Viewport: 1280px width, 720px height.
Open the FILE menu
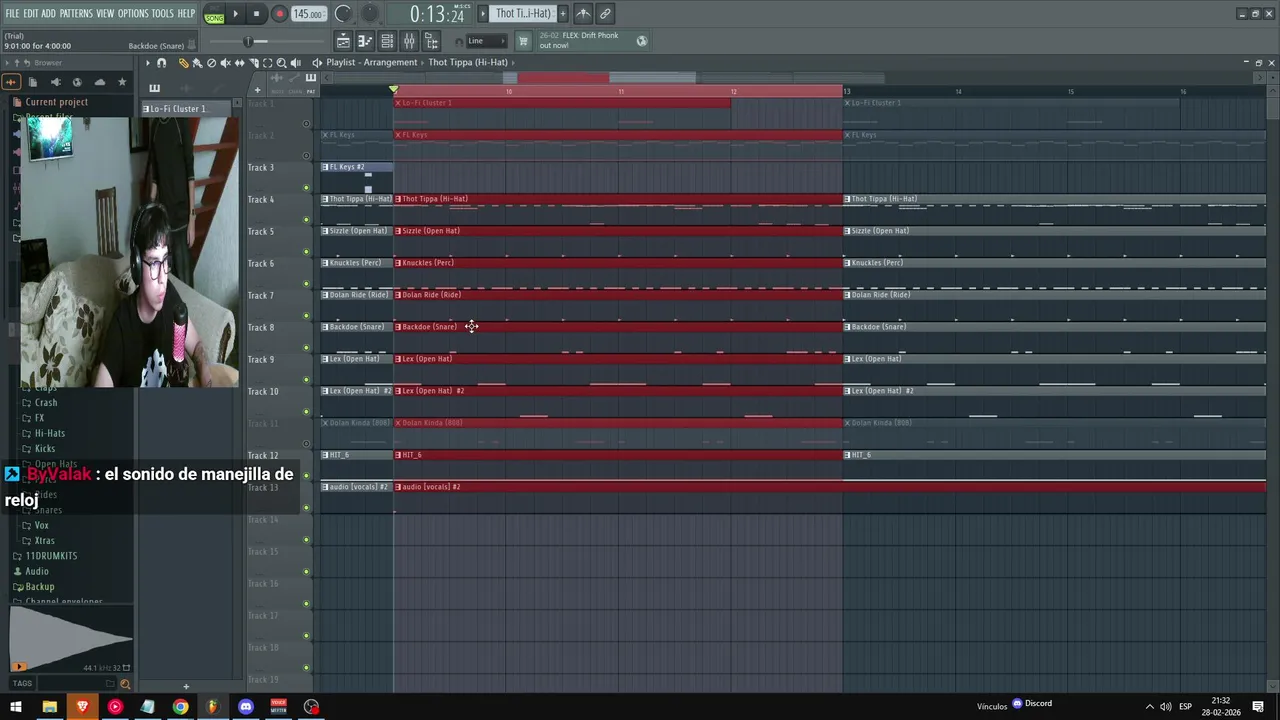pos(12,14)
